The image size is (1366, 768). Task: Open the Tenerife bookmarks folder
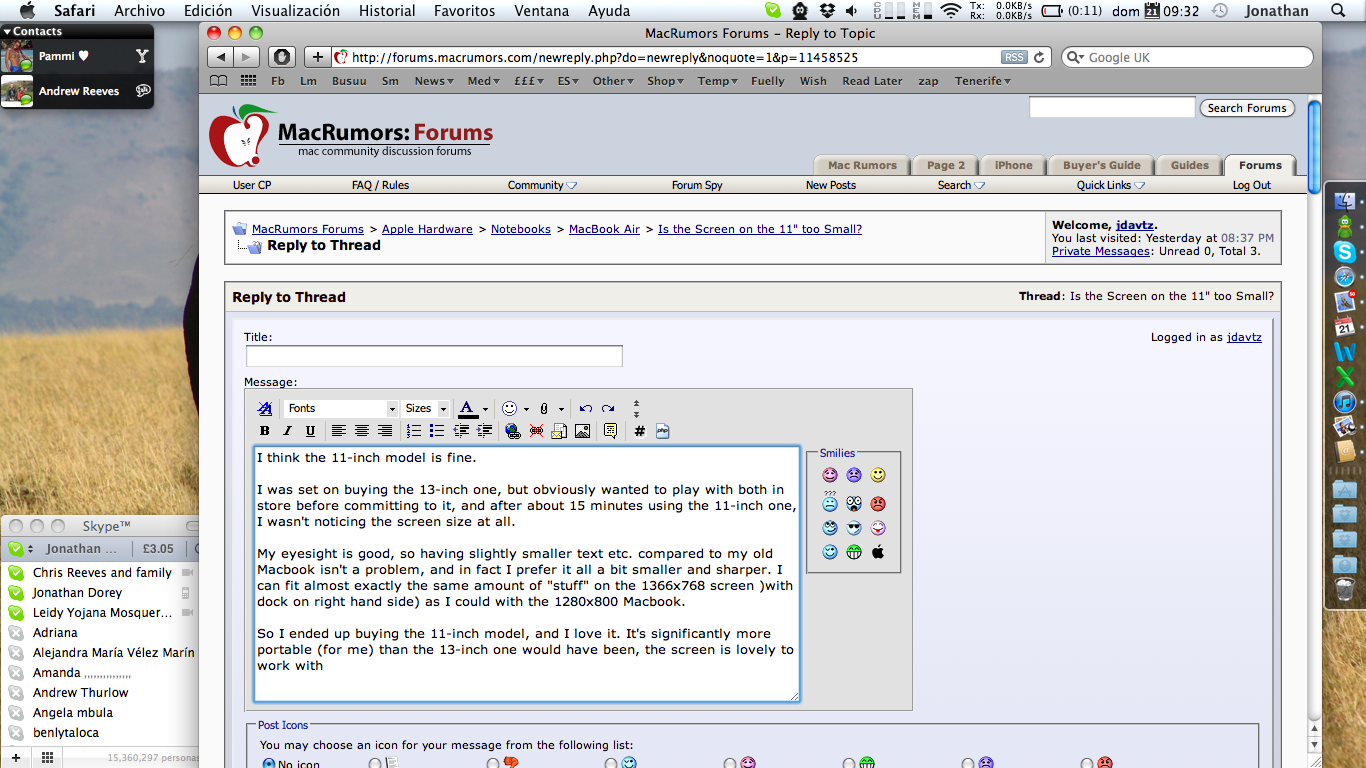pos(982,81)
